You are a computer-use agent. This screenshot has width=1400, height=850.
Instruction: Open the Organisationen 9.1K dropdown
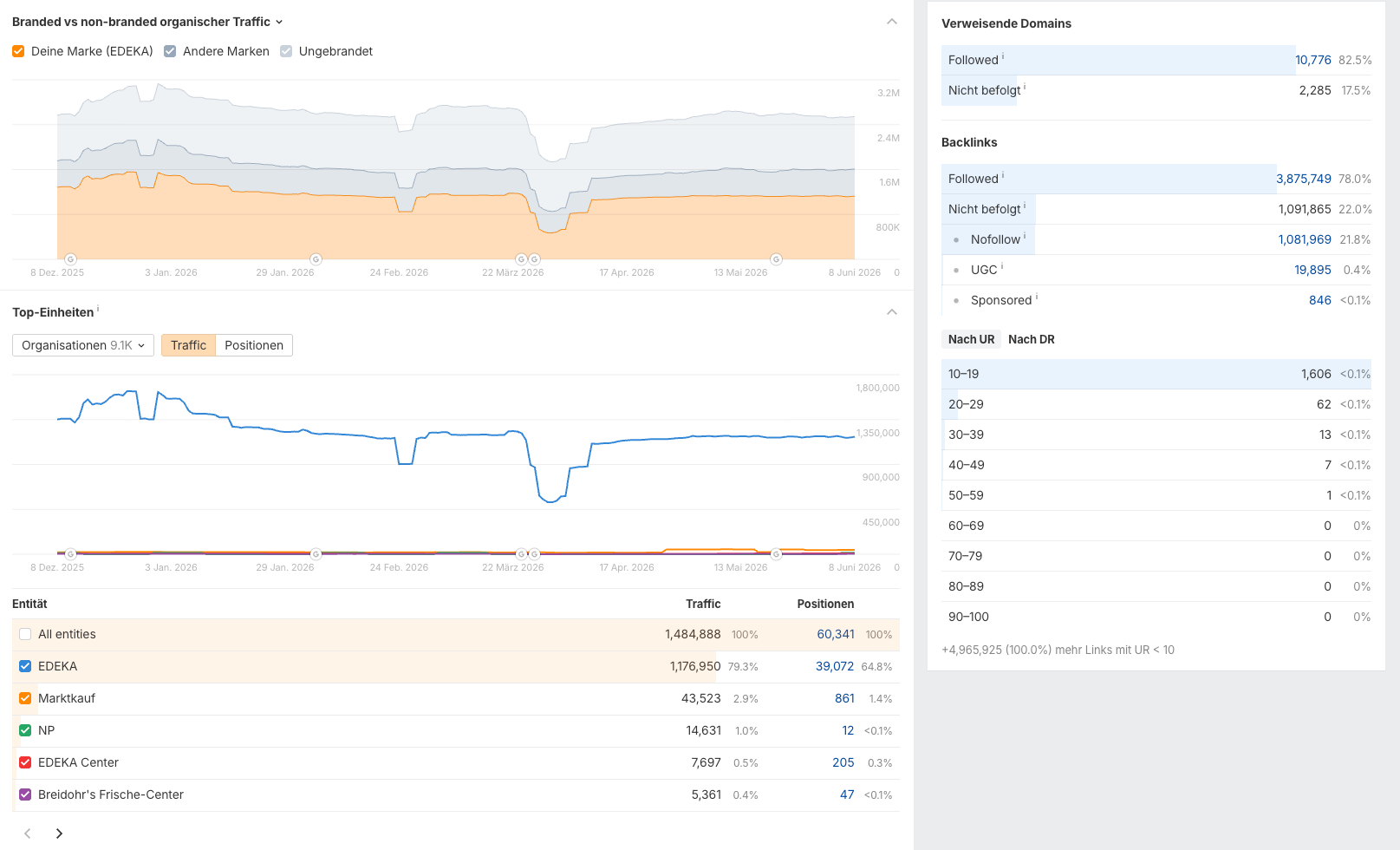pos(83,345)
